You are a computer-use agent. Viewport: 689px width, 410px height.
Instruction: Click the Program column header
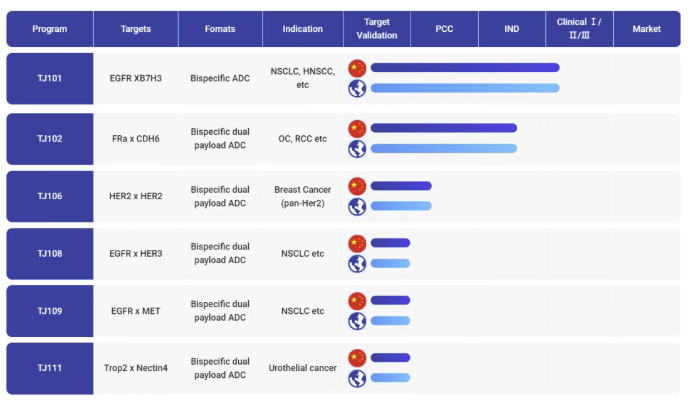[49, 29]
